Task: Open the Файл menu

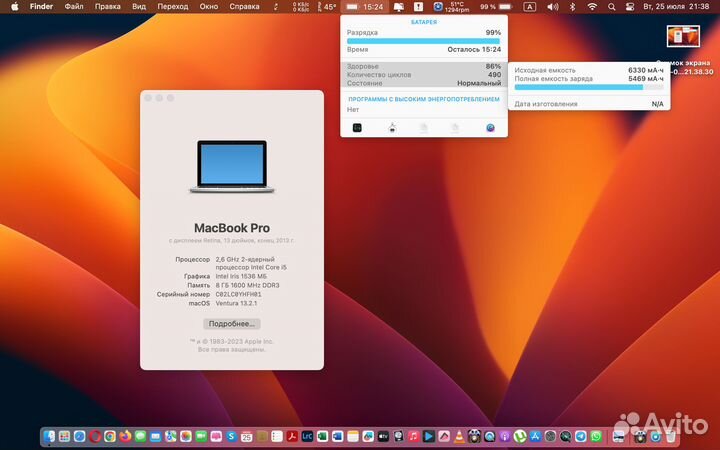Action: click(x=74, y=6)
